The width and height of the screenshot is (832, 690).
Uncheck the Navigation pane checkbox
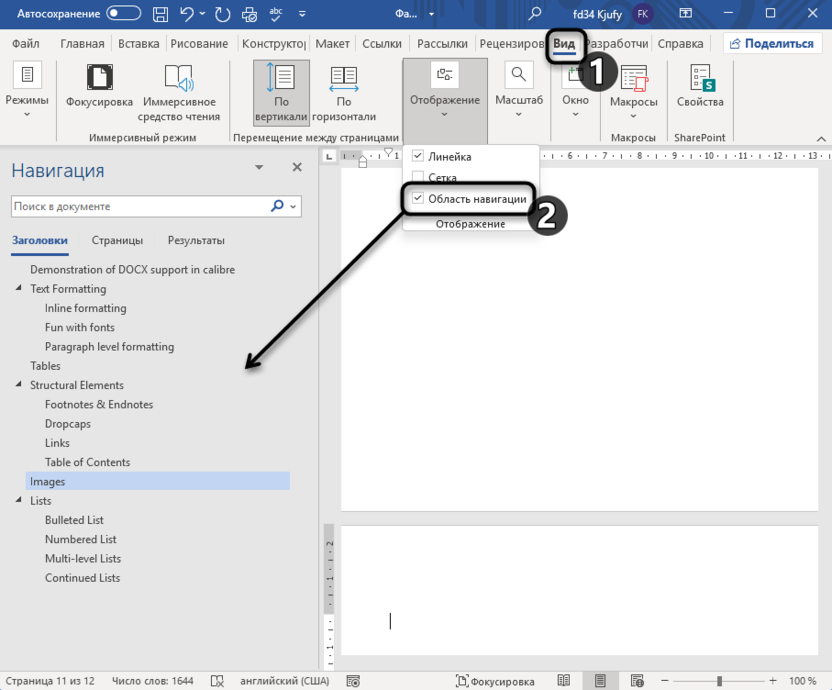(418, 198)
